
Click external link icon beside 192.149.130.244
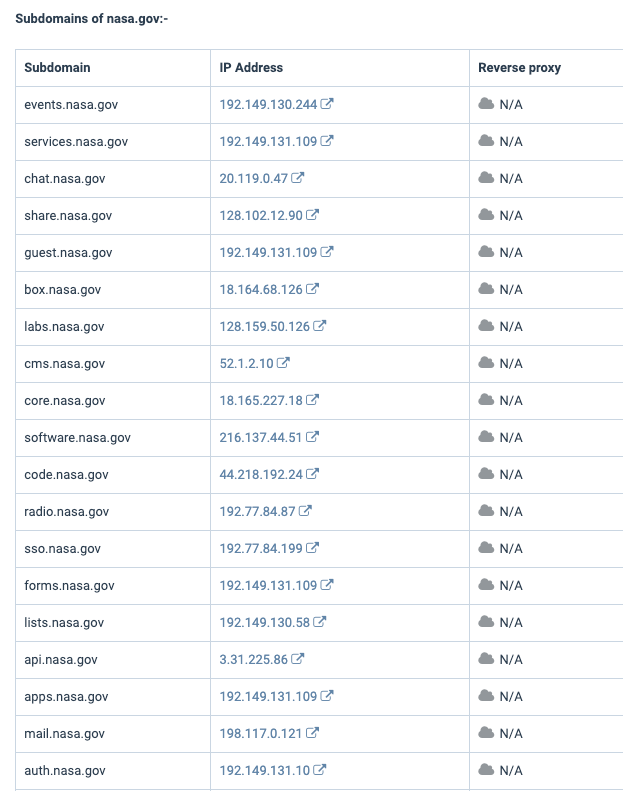tap(327, 104)
